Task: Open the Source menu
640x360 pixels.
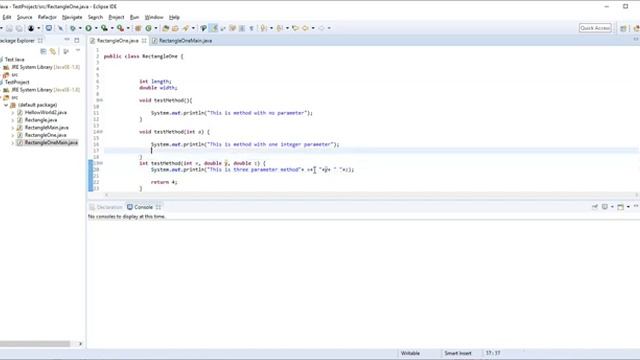Action: (24, 17)
